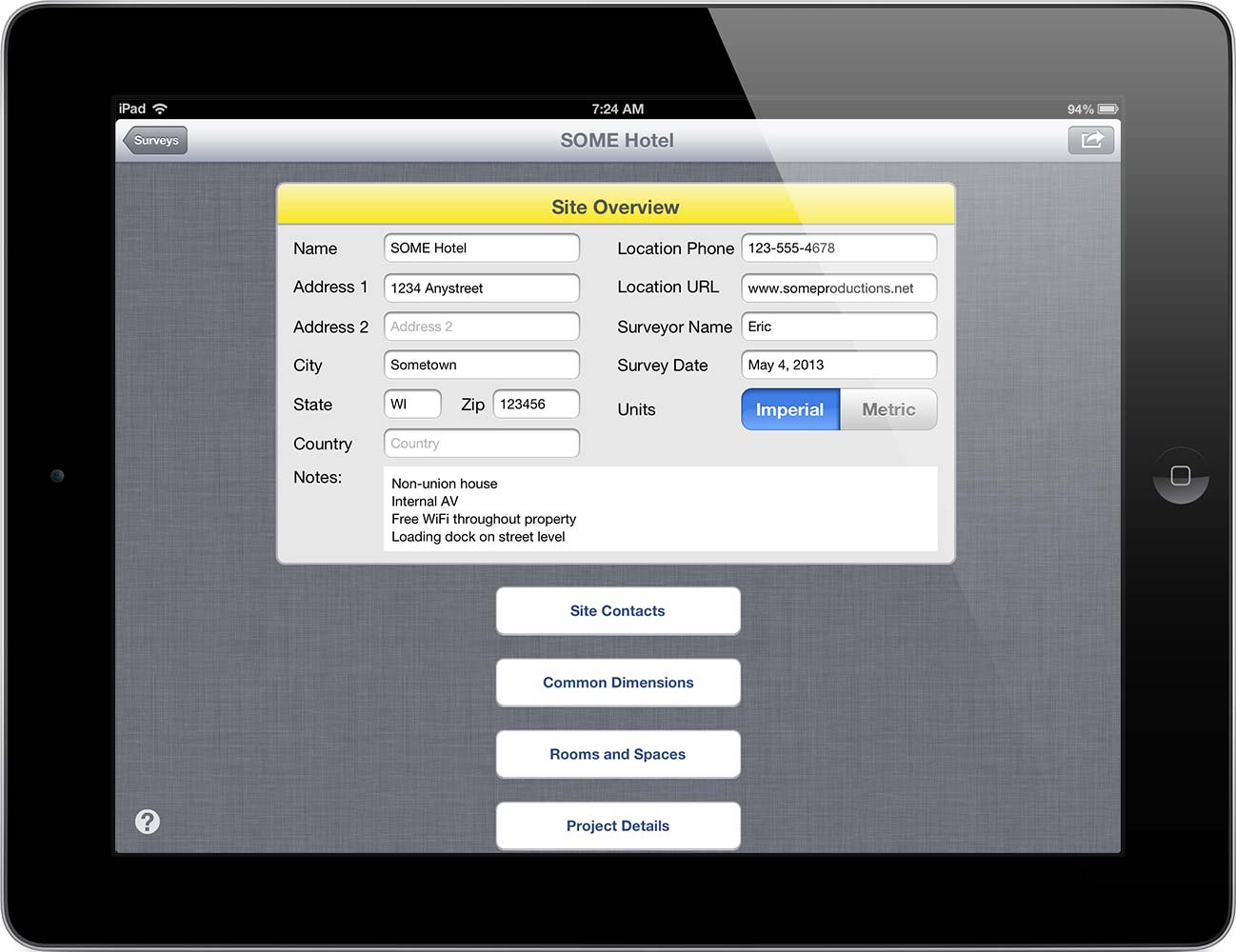Edit the City field
1236x952 pixels.
482,365
